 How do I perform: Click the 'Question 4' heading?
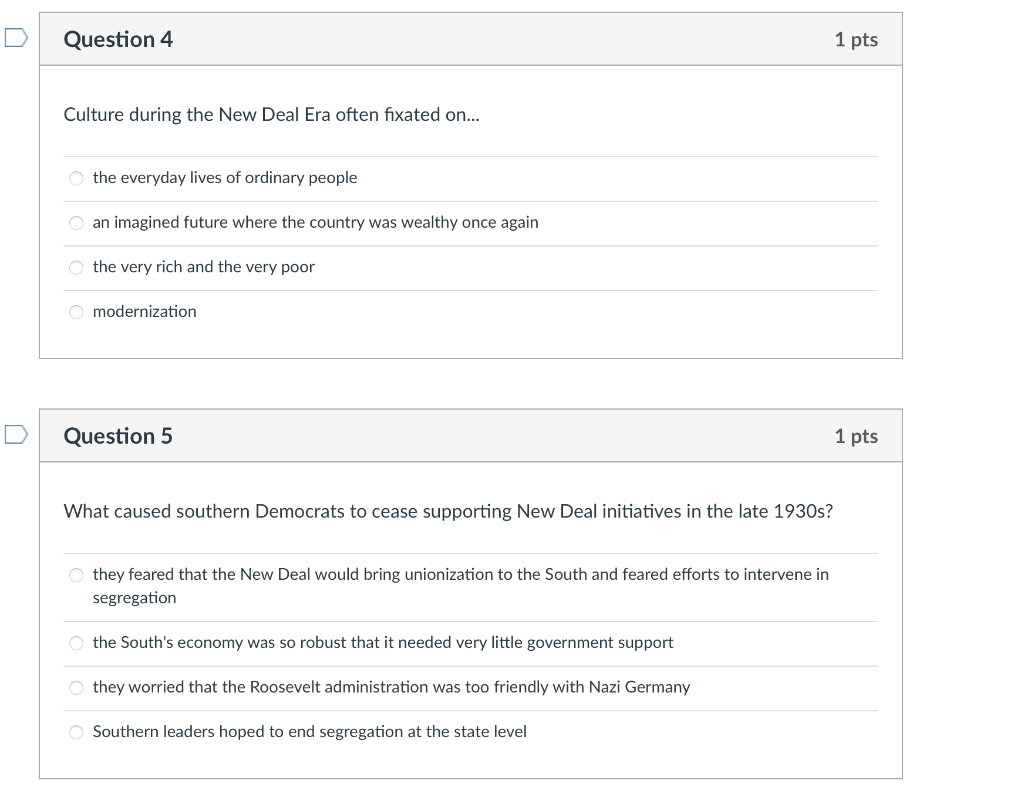pyautogui.click(x=118, y=39)
